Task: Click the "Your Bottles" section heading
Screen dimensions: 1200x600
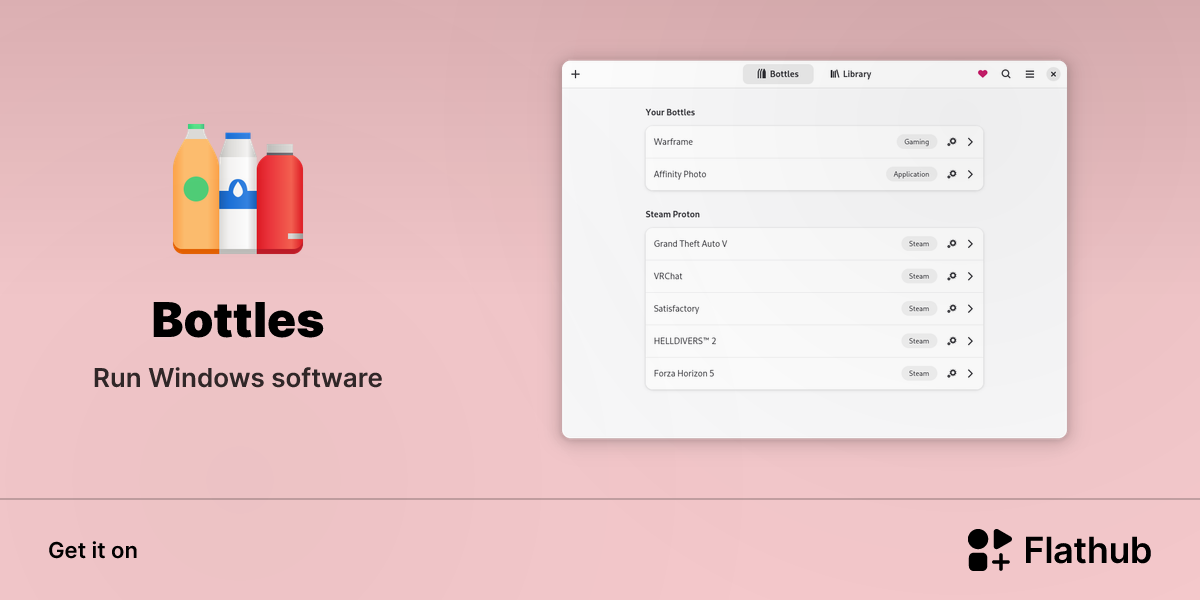Action: pyautogui.click(x=670, y=113)
